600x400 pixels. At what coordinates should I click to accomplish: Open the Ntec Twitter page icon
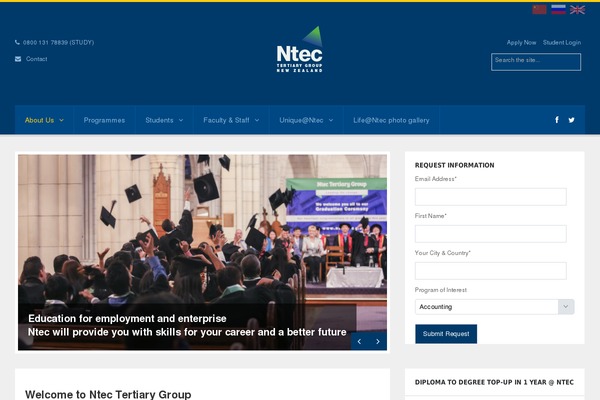(571, 120)
